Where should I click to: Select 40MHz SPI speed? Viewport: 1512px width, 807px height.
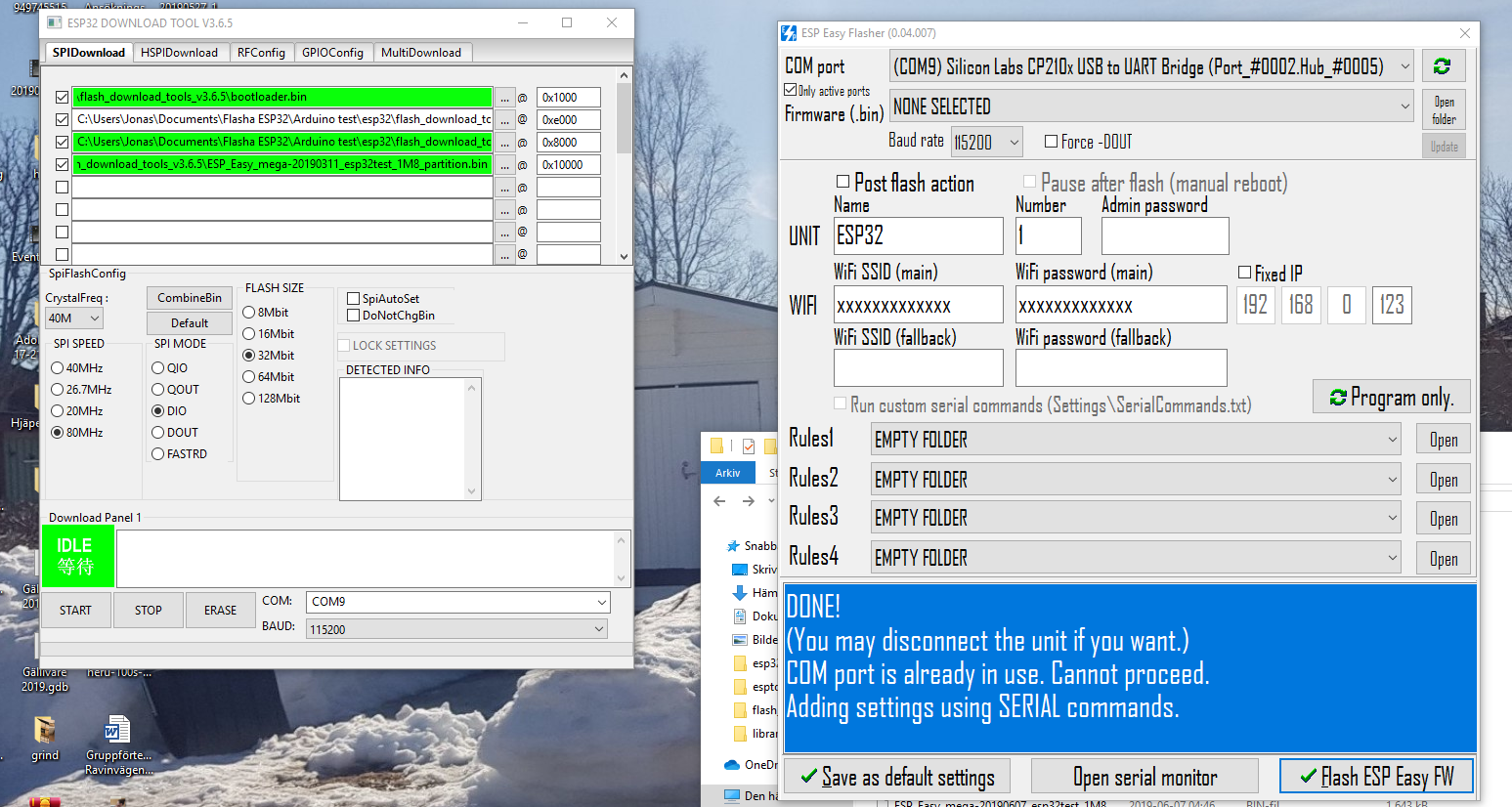point(58,368)
